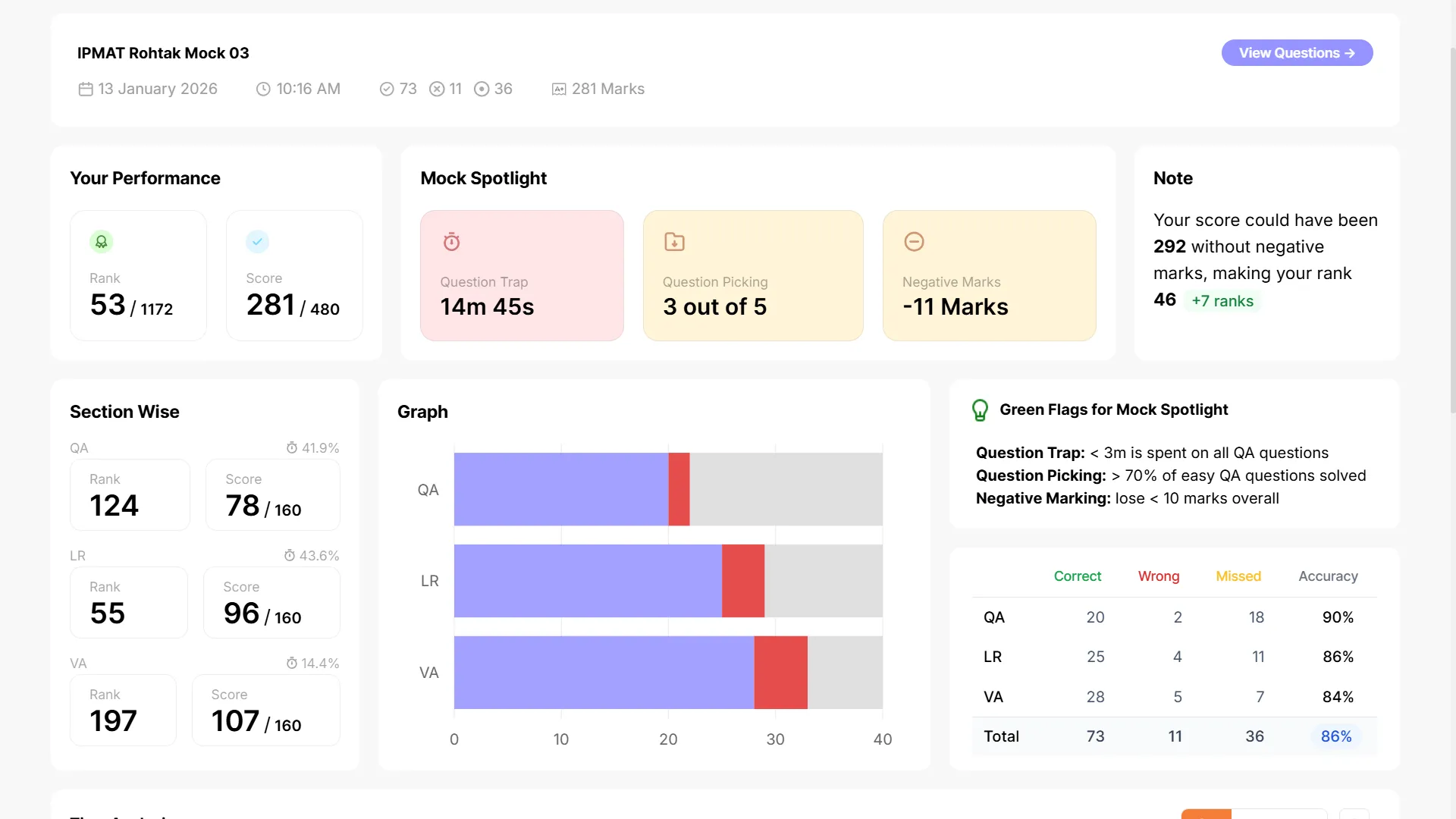Click the timer icon beside LR 43.6%
The width and height of the screenshot is (1456, 819).
click(290, 556)
